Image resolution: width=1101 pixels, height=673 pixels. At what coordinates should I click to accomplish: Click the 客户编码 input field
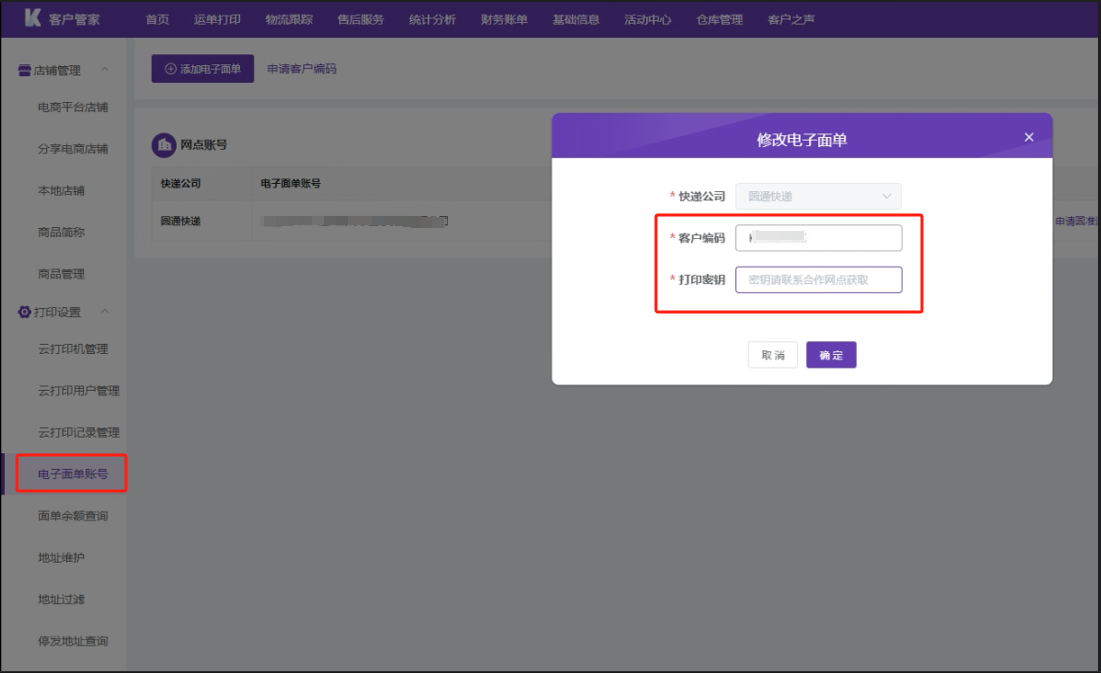[x=818, y=238]
